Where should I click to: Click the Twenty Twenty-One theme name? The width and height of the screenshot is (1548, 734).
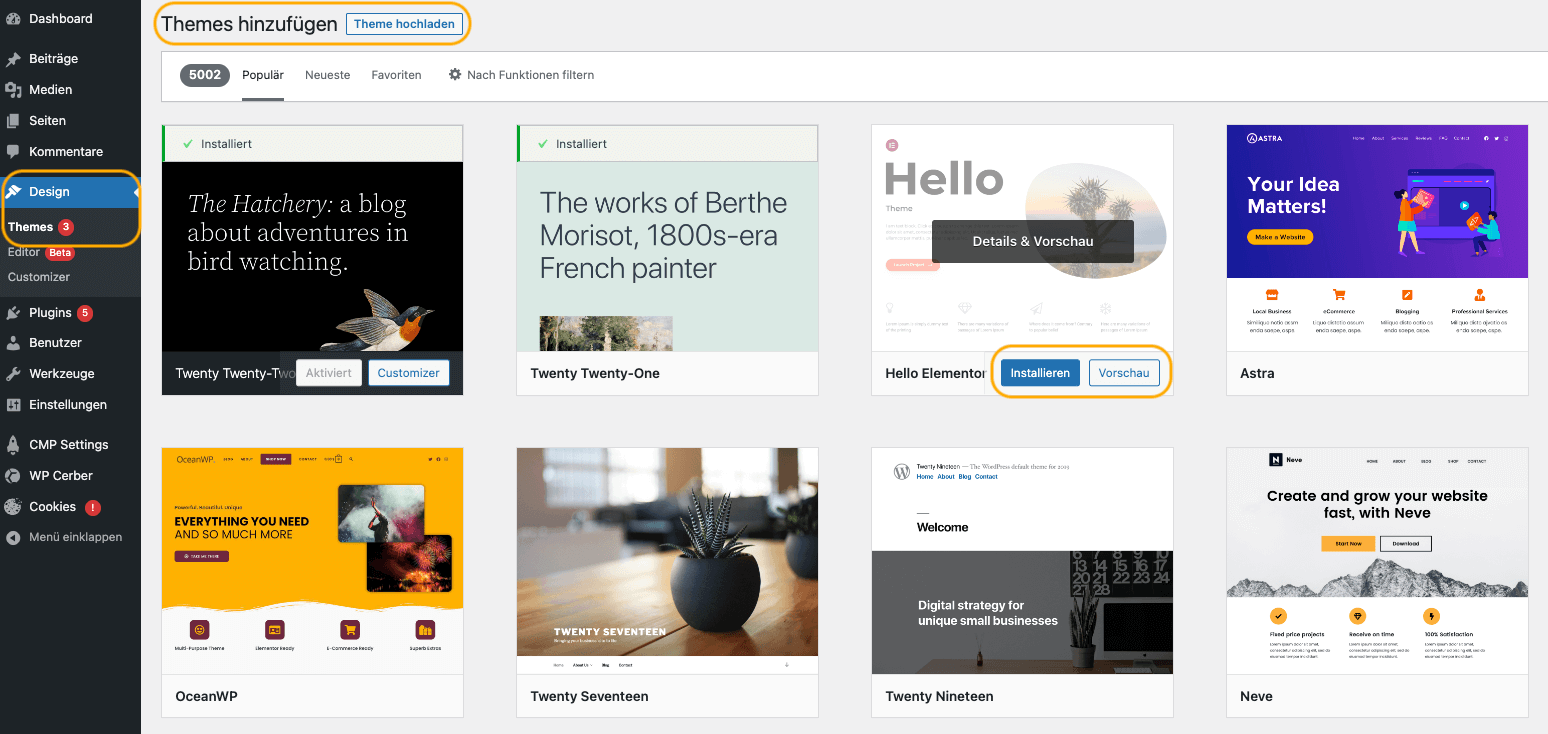(595, 373)
